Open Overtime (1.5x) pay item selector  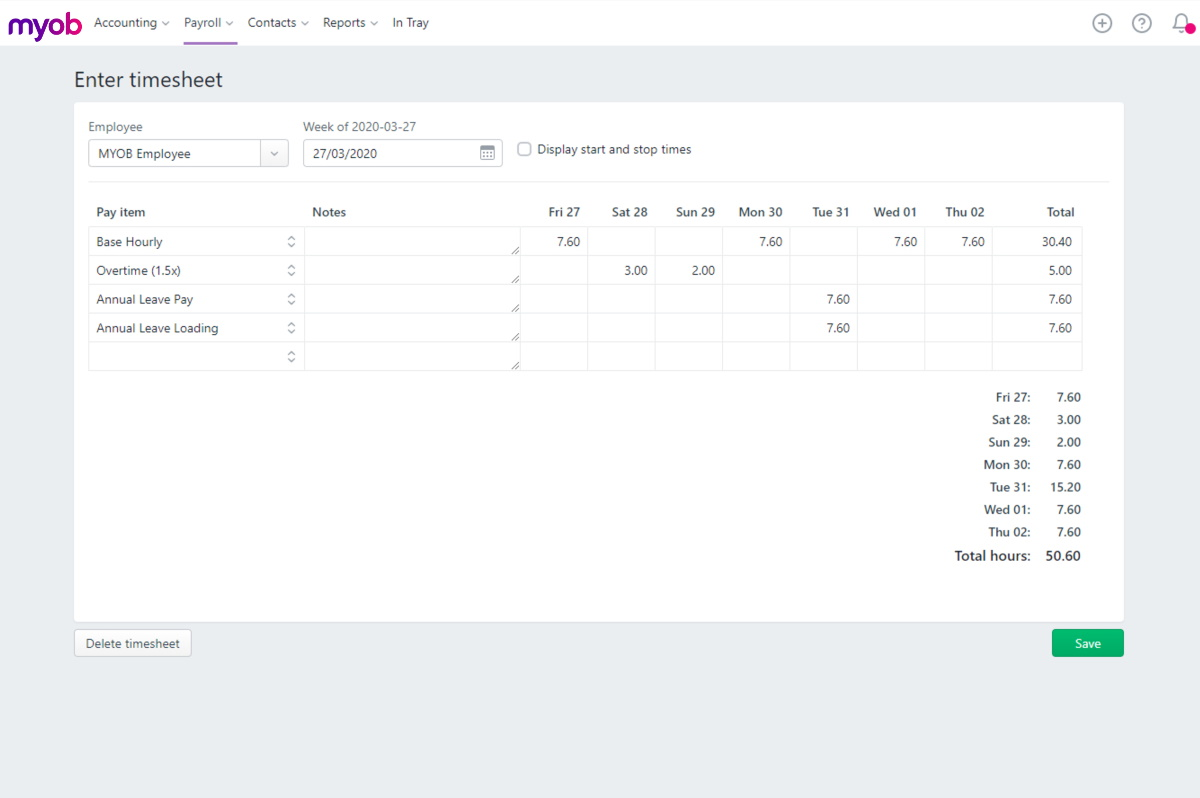[291, 271]
